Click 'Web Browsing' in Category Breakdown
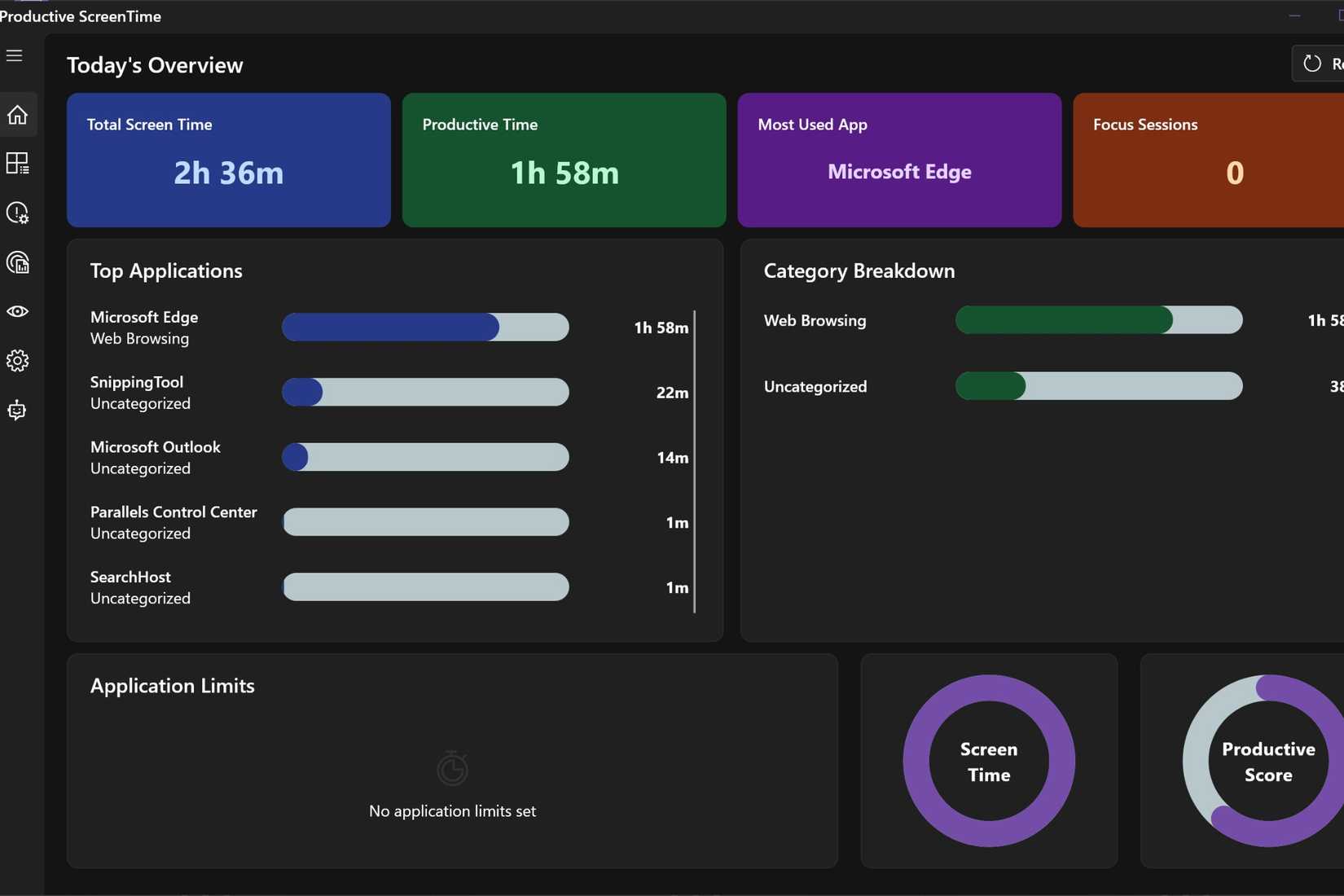The width and height of the screenshot is (1344, 896). [815, 321]
